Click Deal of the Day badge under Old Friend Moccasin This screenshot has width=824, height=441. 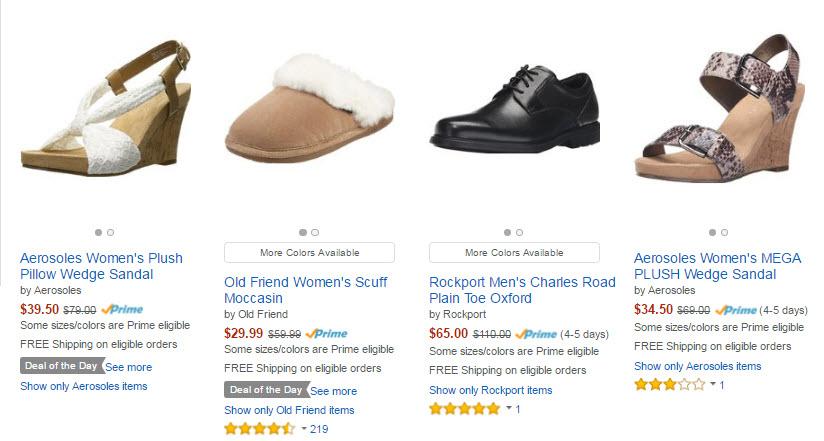pos(265,390)
